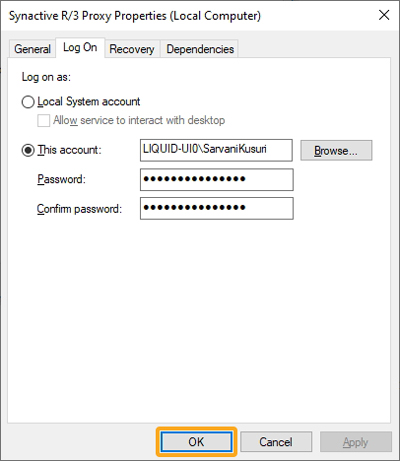This screenshot has width=400, height=461.
Task: Go to the Dependencies tab
Action: (x=200, y=49)
